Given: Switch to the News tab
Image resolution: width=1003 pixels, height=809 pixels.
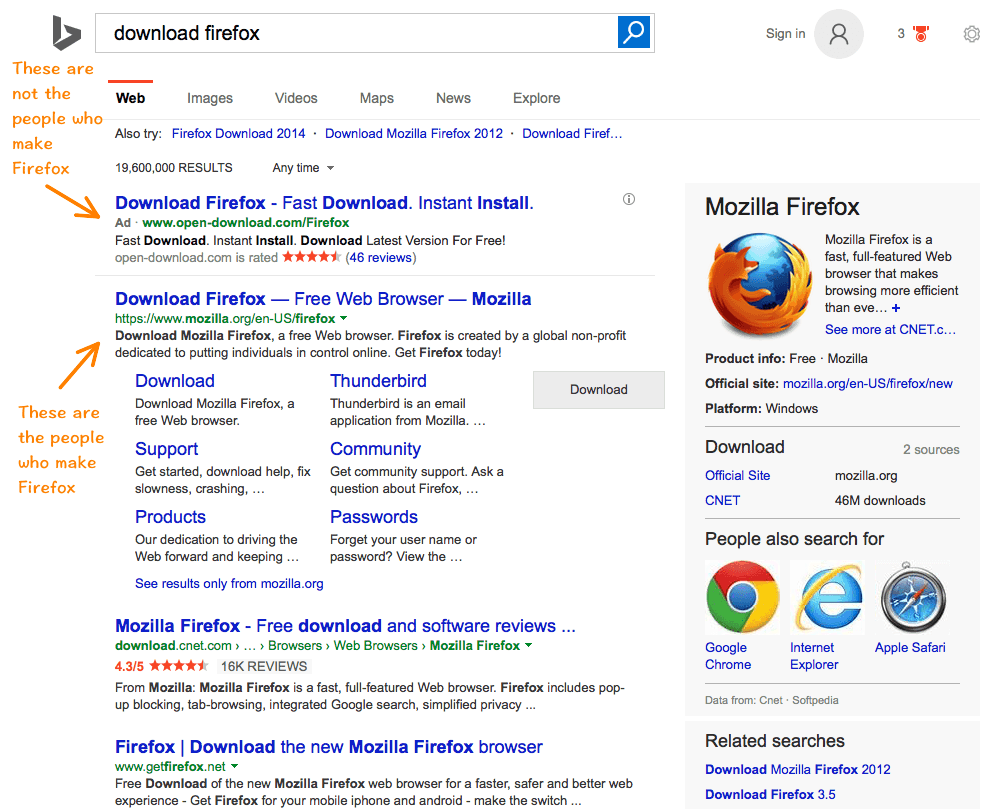Looking at the screenshot, I should tap(454, 98).
